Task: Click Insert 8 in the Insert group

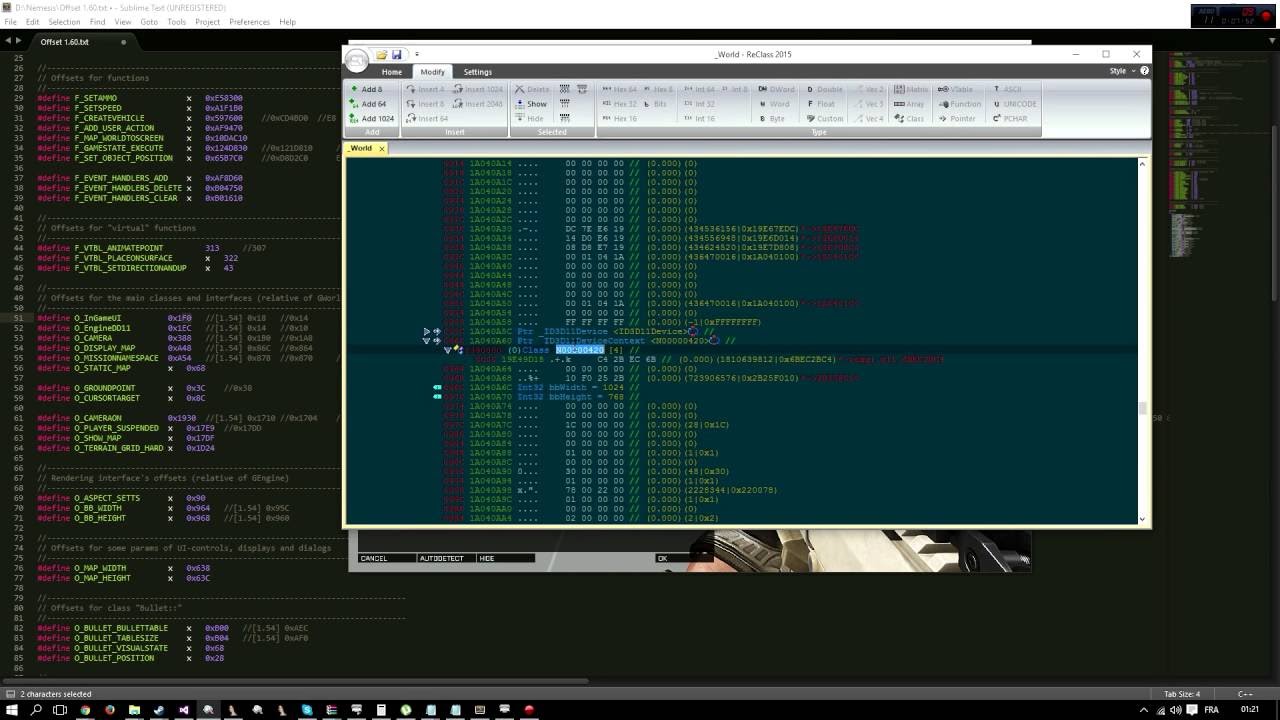Action: [x=425, y=104]
